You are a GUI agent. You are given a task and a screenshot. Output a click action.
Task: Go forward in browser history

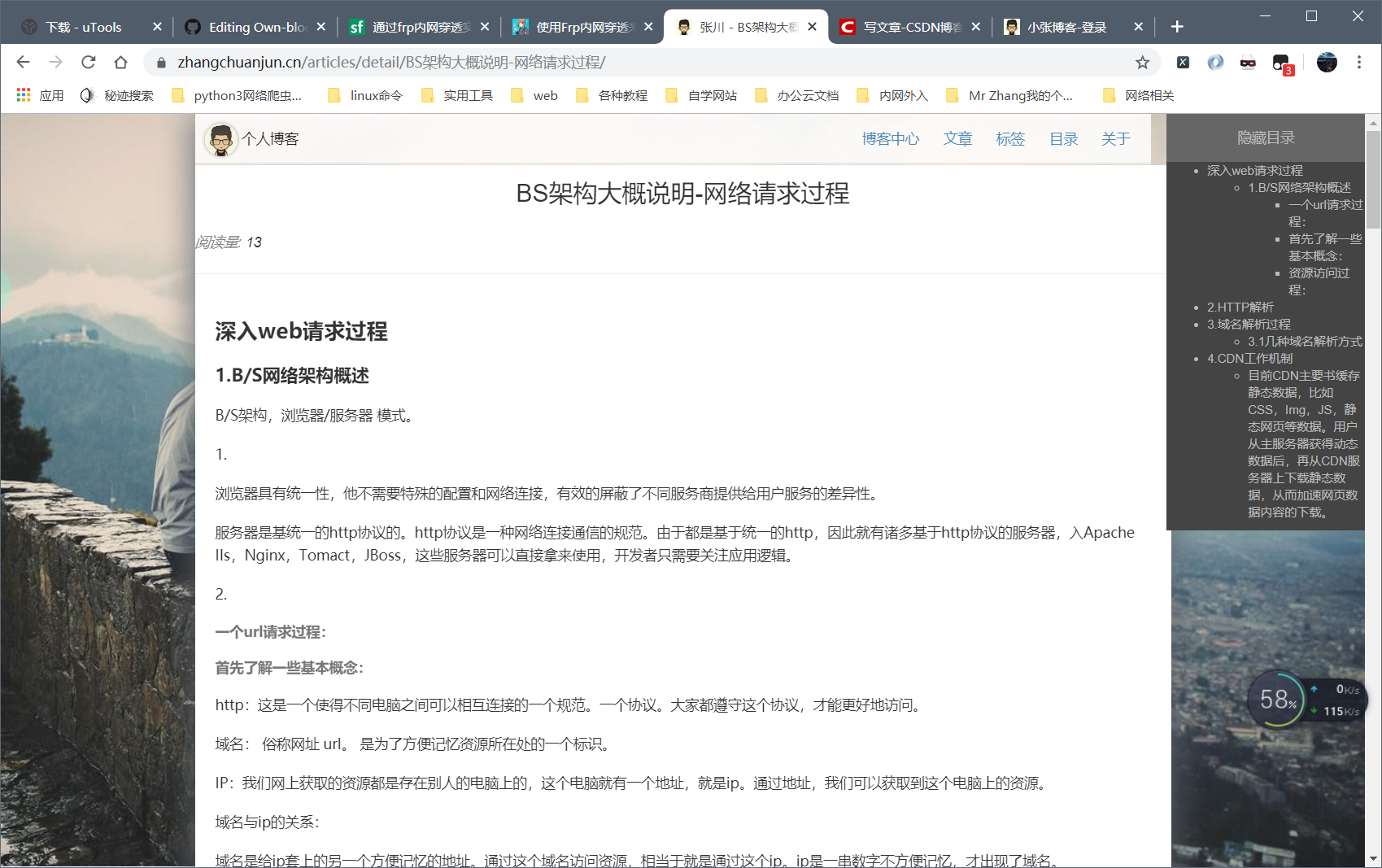pos(55,62)
